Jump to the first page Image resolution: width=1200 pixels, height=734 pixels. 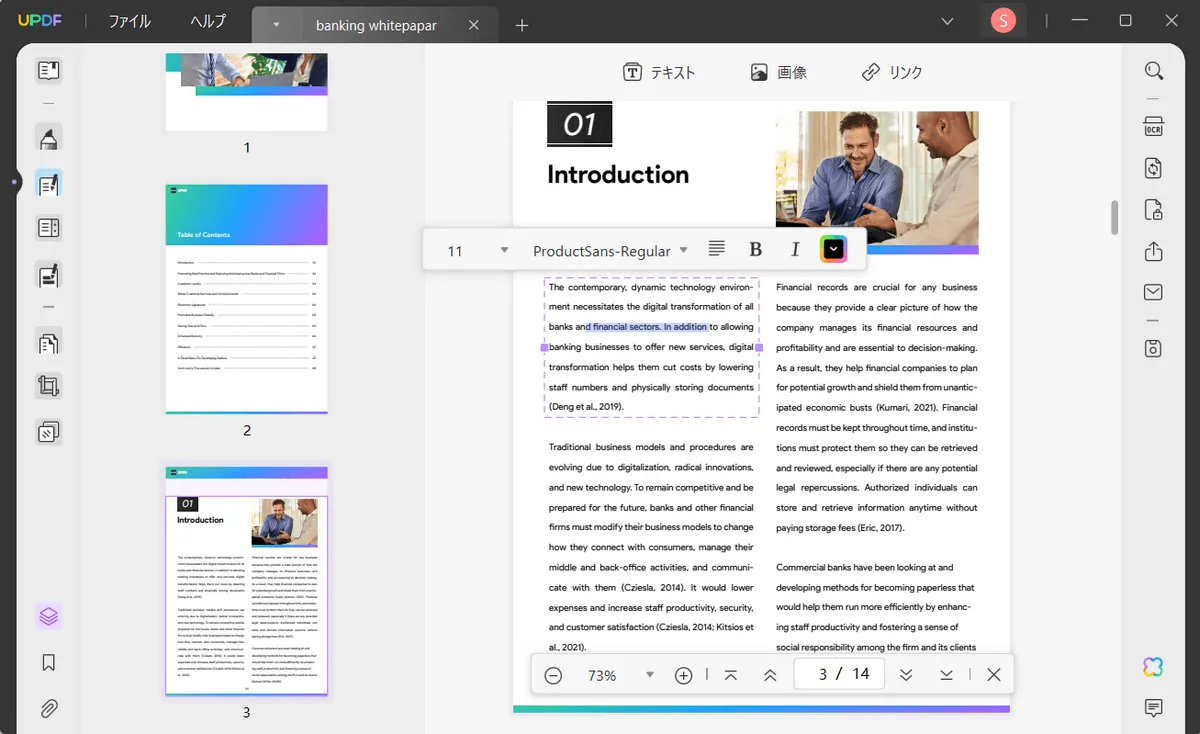pyautogui.click(x=731, y=675)
